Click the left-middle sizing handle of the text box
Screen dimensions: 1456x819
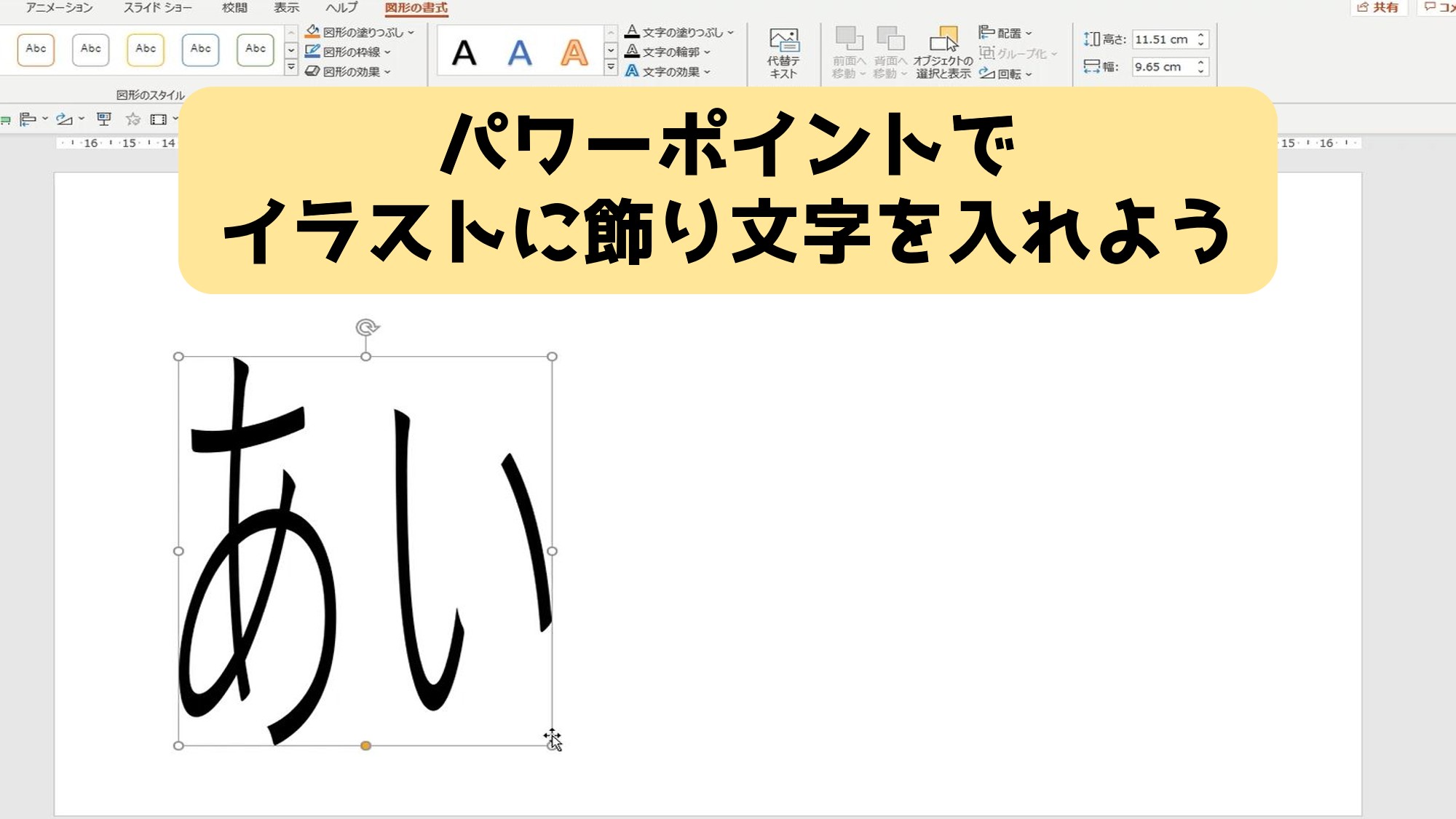(x=178, y=551)
